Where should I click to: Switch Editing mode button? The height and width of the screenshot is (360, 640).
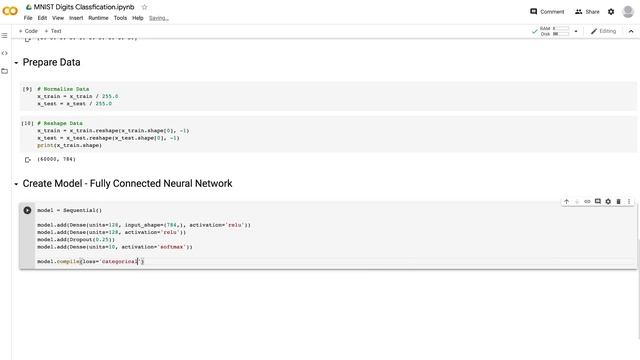(603, 31)
